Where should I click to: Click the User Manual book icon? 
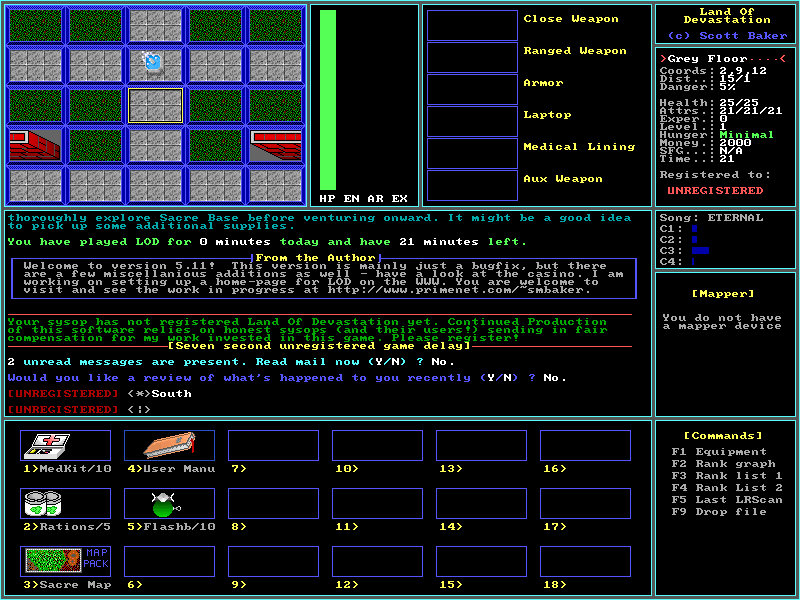tap(169, 445)
